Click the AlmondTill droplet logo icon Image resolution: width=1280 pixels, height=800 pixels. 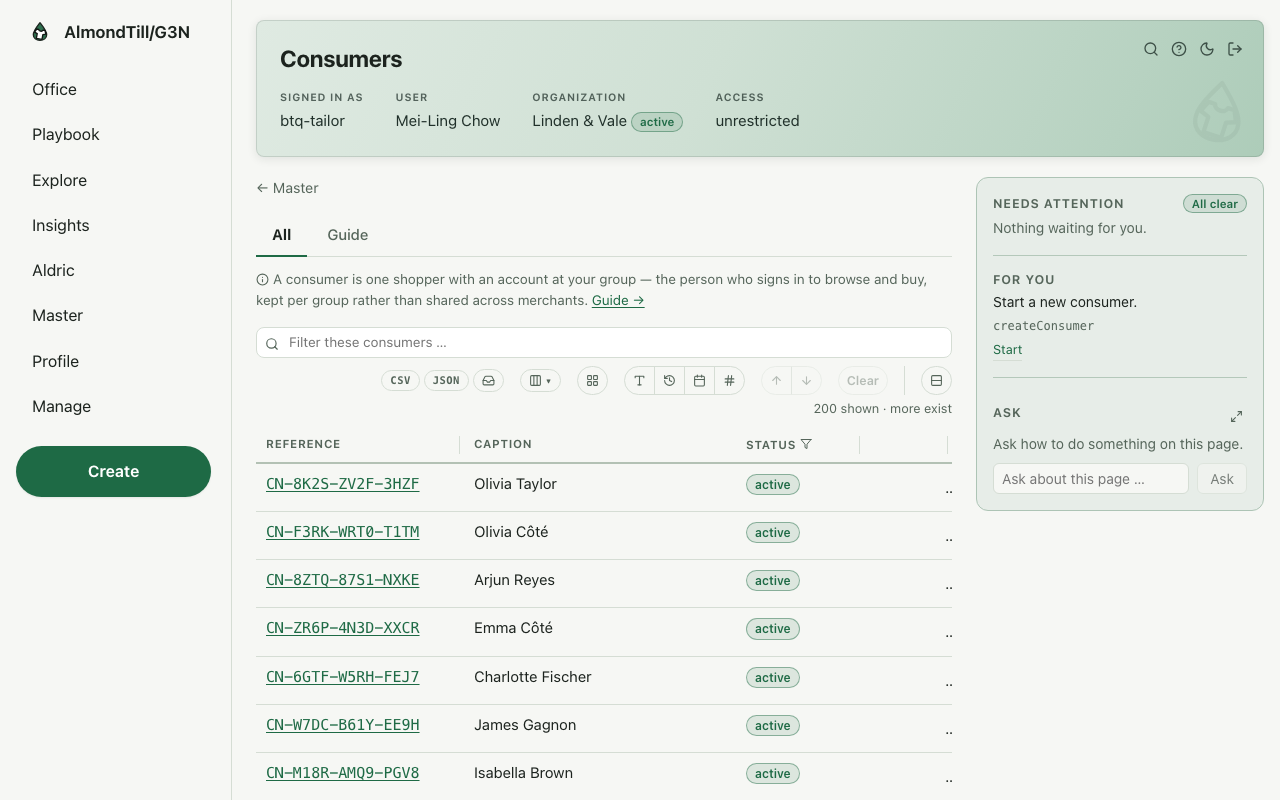click(x=40, y=32)
